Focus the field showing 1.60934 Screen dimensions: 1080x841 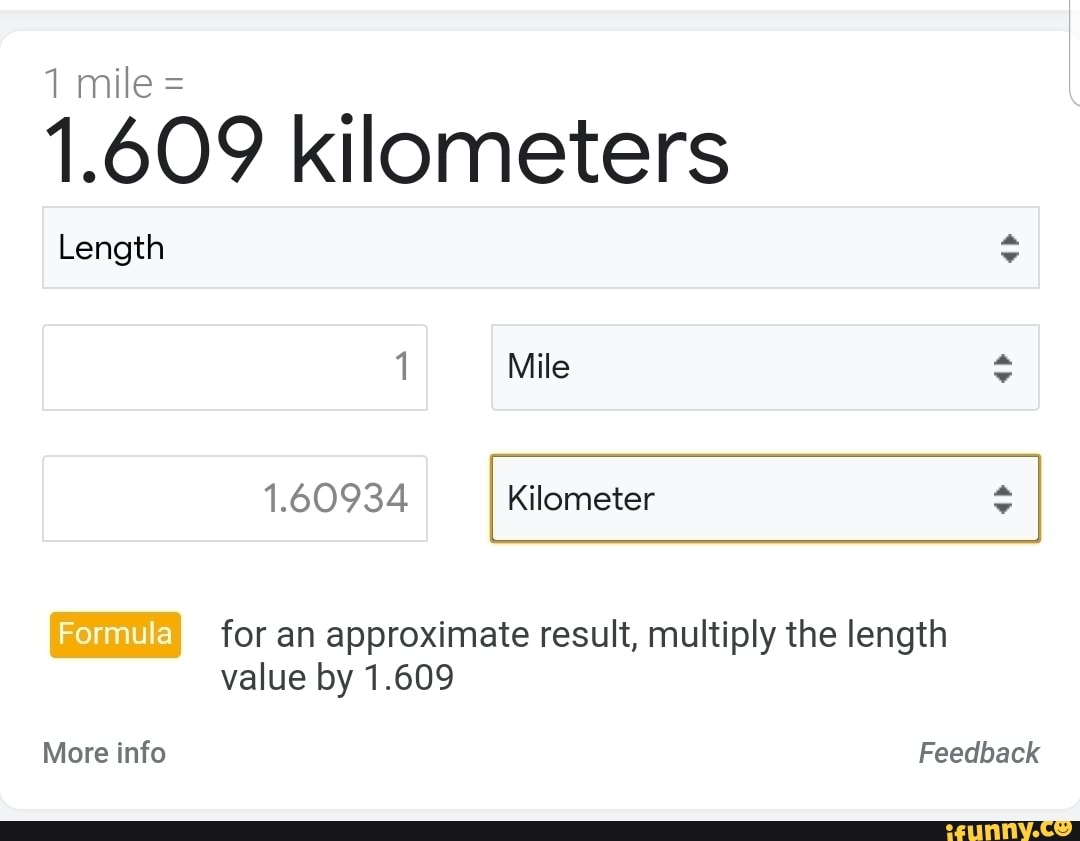(x=235, y=498)
